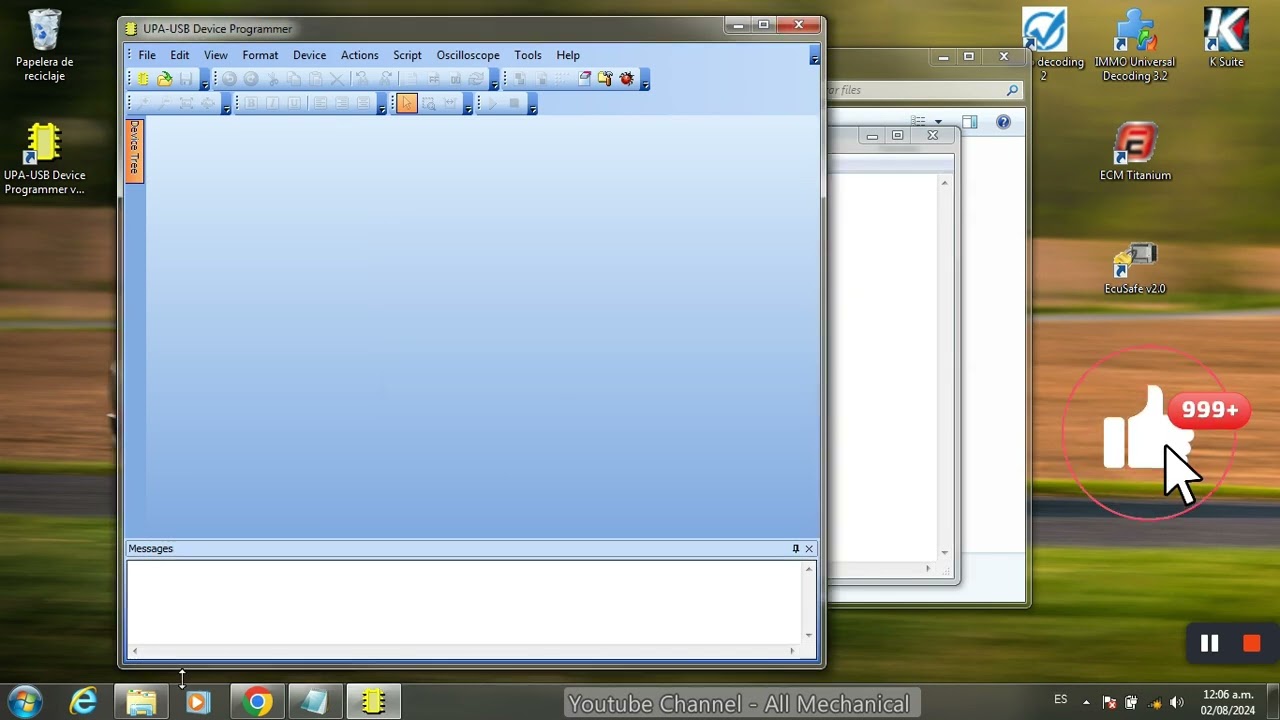Click the Delete X toolbar icon
This screenshot has height=720, width=1280.
337,79
